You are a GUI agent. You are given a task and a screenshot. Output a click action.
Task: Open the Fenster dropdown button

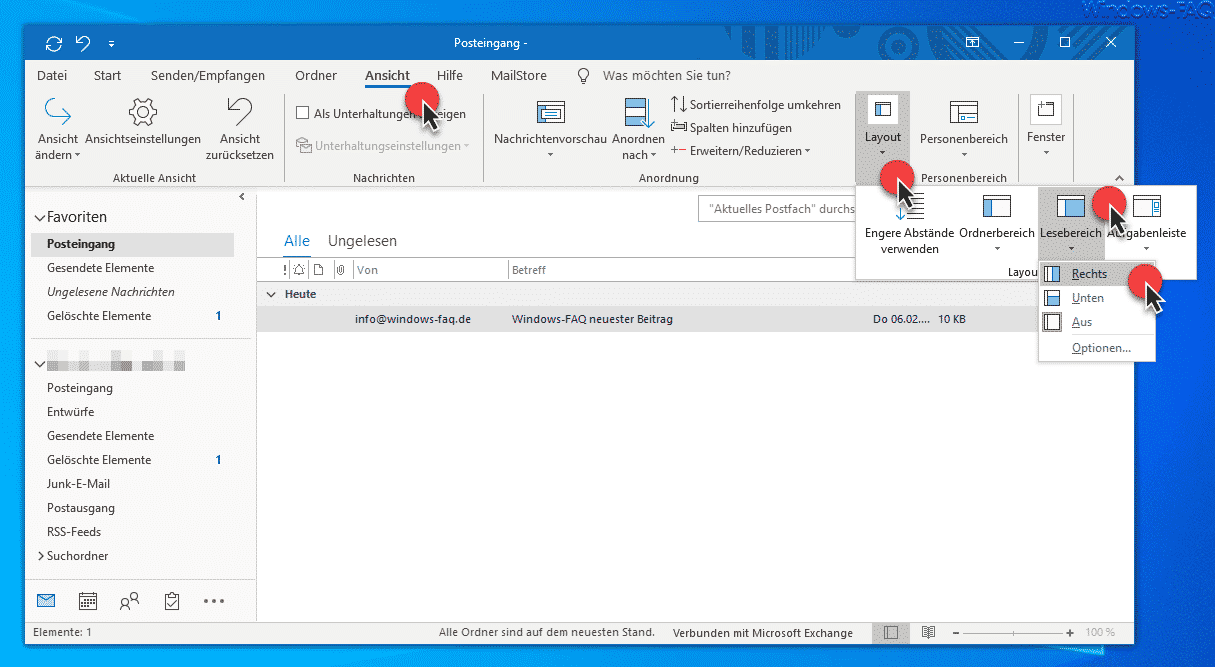click(1046, 127)
